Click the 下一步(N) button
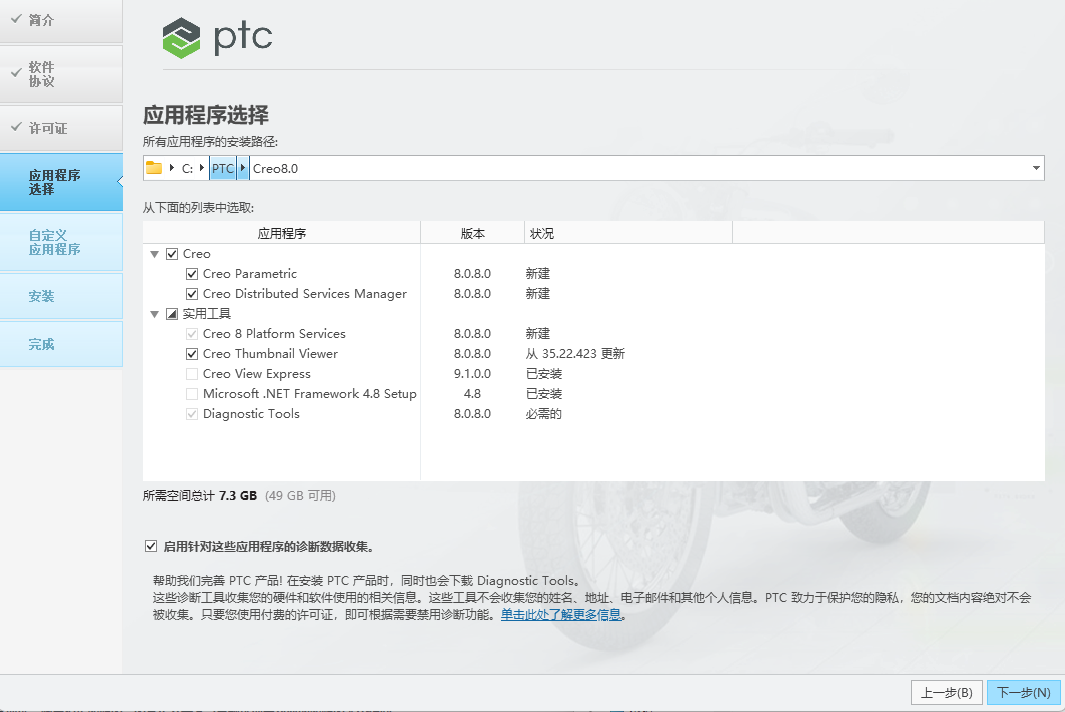This screenshot has height=712, width=1065. click(1024, 692)
